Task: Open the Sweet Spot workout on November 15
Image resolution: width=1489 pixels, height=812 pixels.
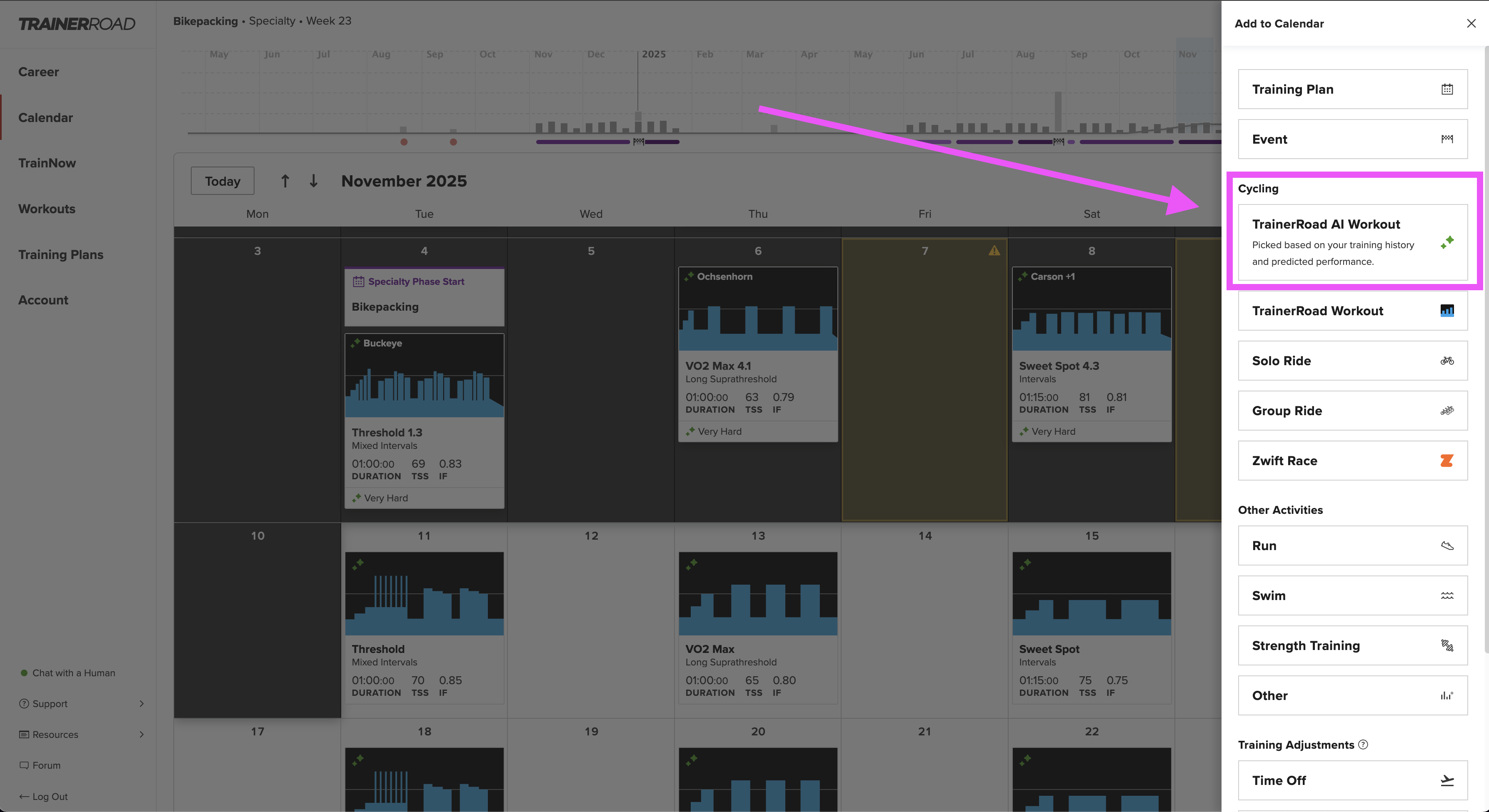Action: (x=1091, y=628)
